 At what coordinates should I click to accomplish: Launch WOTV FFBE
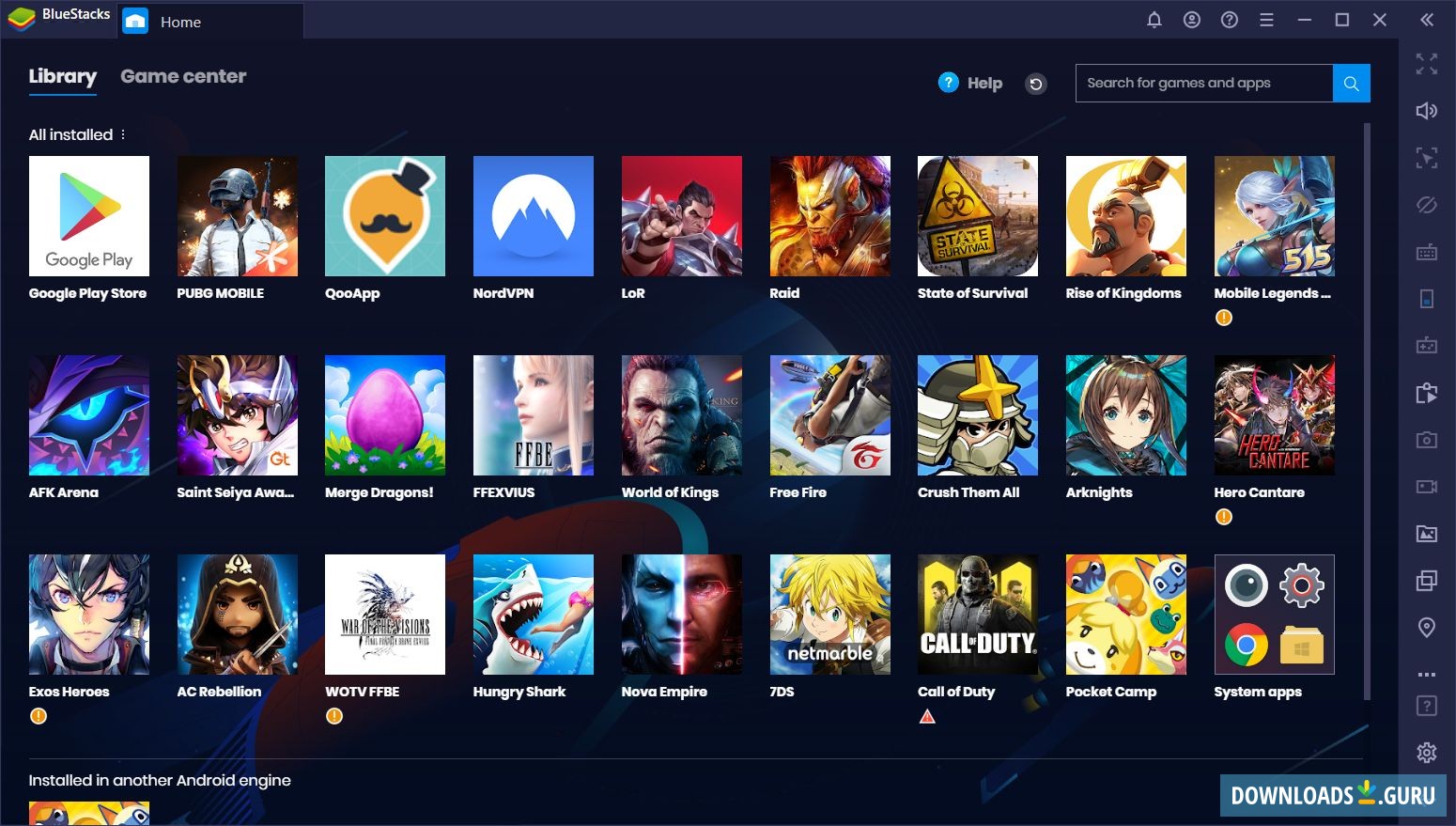pos(385,615)
